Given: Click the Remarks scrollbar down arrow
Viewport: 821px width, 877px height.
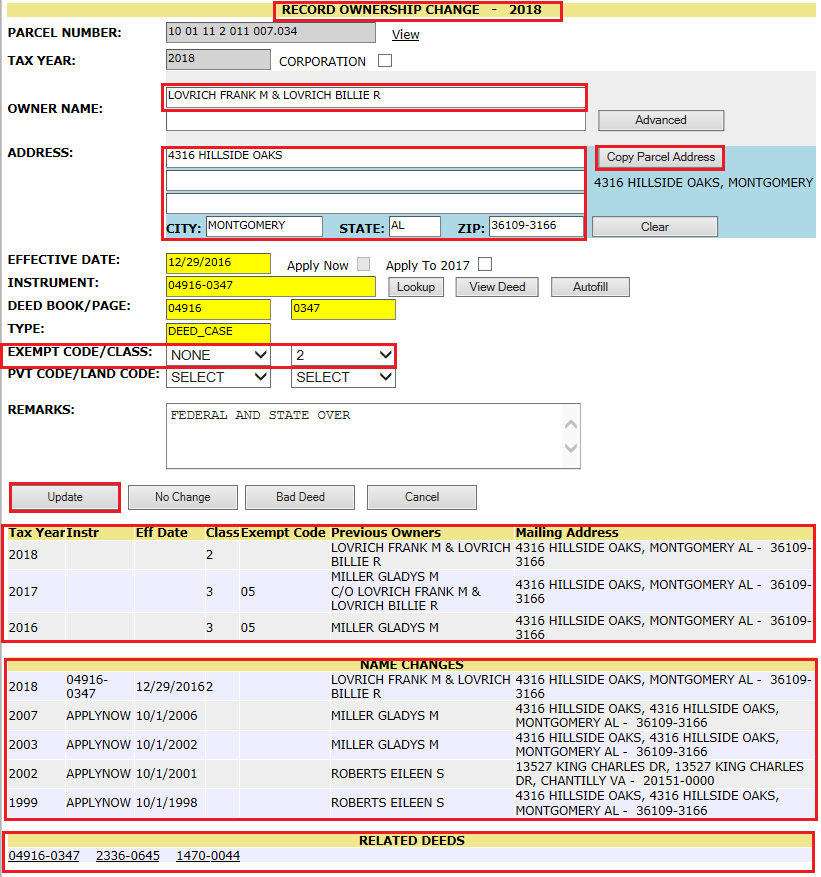Looking at the screenshot, I should click(571, 448).
